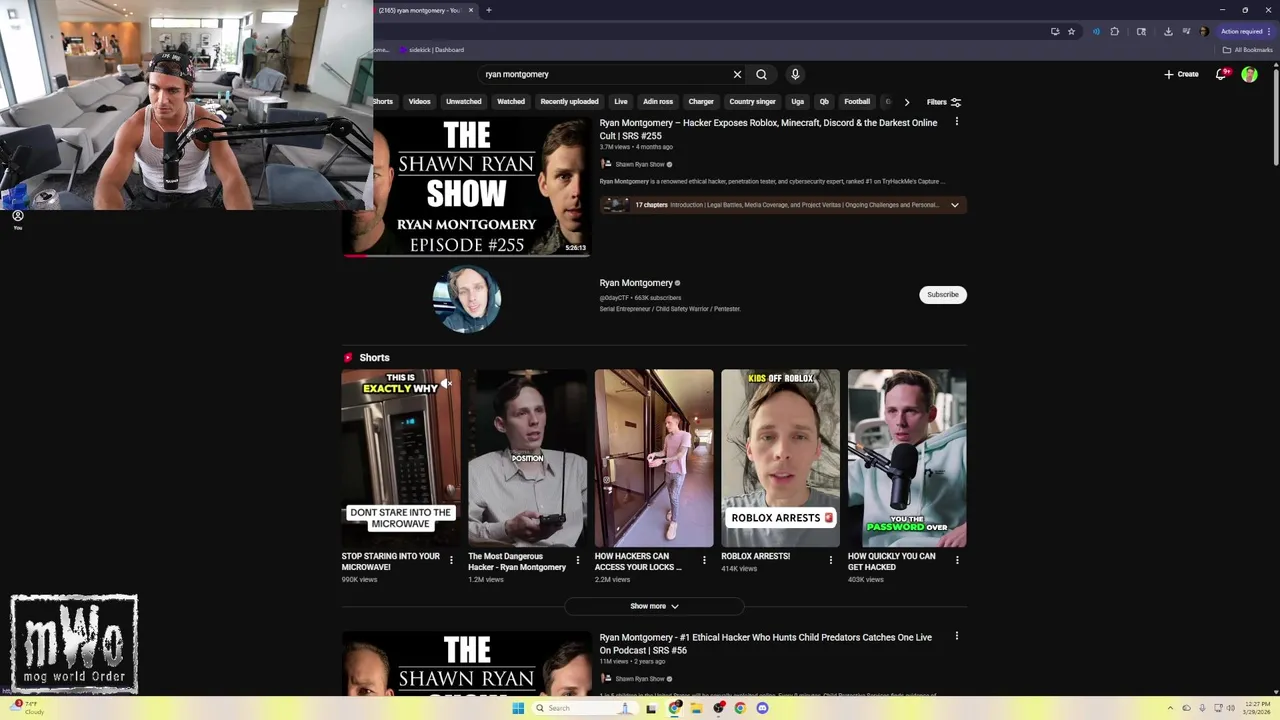
Task: Select the Charger chip
Action: (701, 101)
